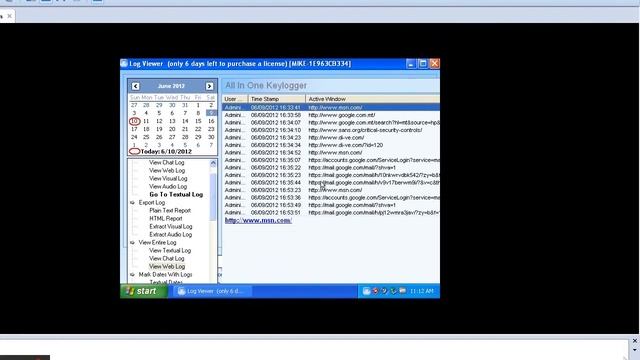Select June 15 in the calendar
Screen dimensions: 640x360
(198, 121)
